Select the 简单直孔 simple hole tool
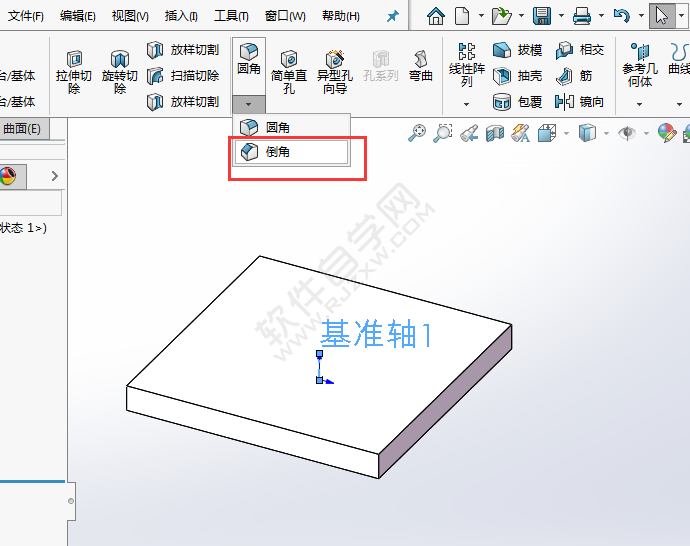Image resolution: width=690 pixels, height=546 pixels. click(289, 72)
